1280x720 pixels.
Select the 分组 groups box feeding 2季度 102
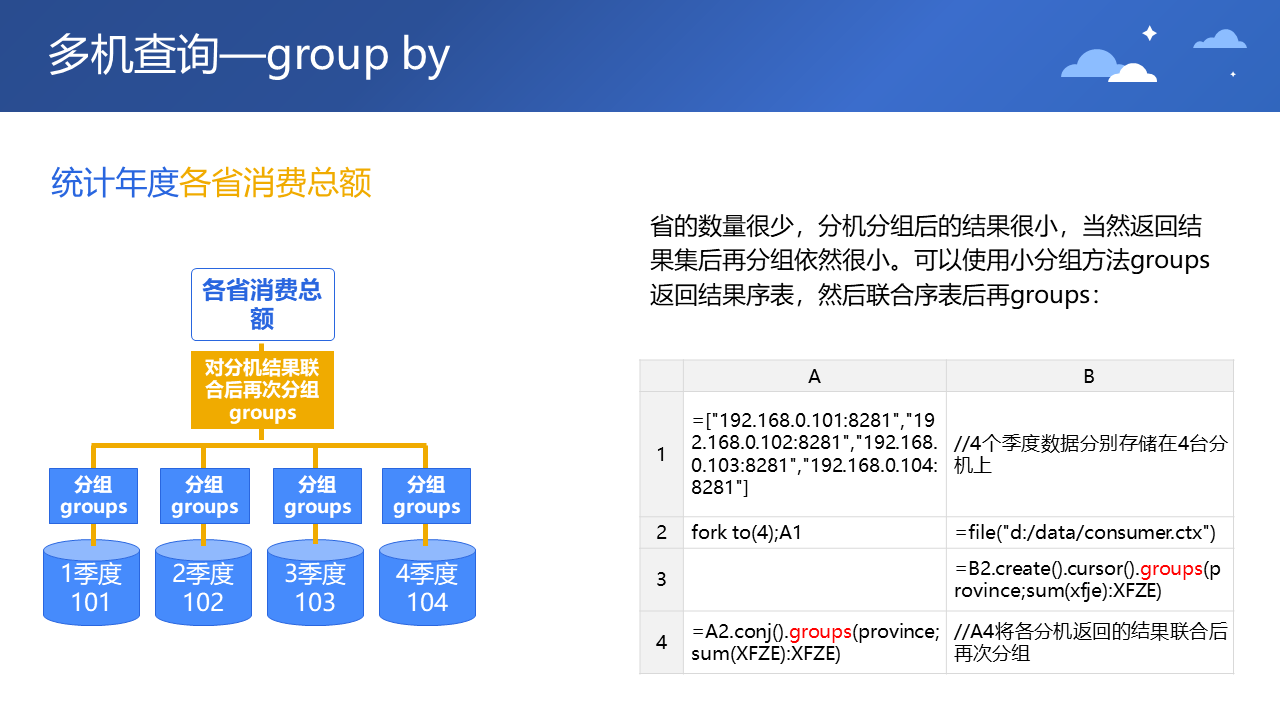tap(204, 495)
